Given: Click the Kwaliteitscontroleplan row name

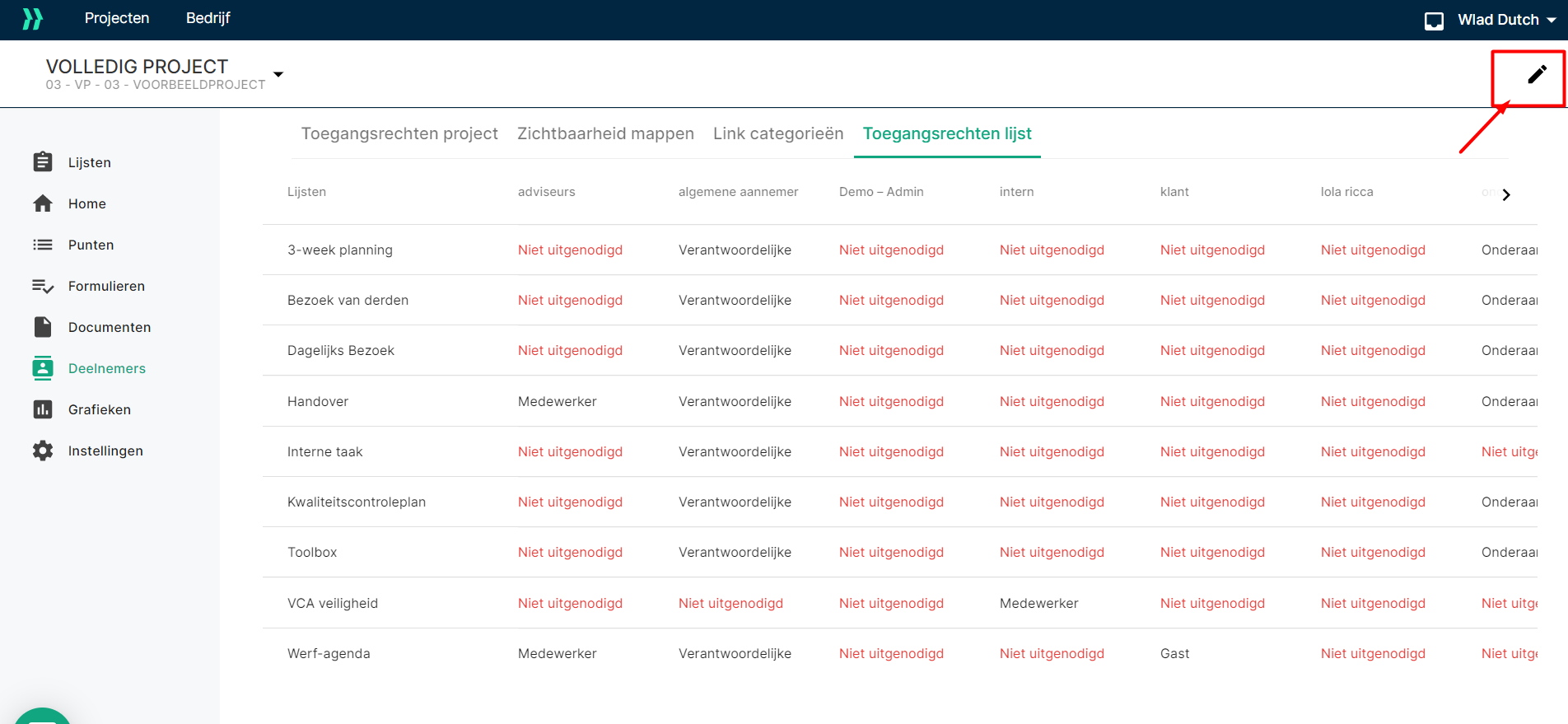Looking at the screenshot, I should 357,502.
